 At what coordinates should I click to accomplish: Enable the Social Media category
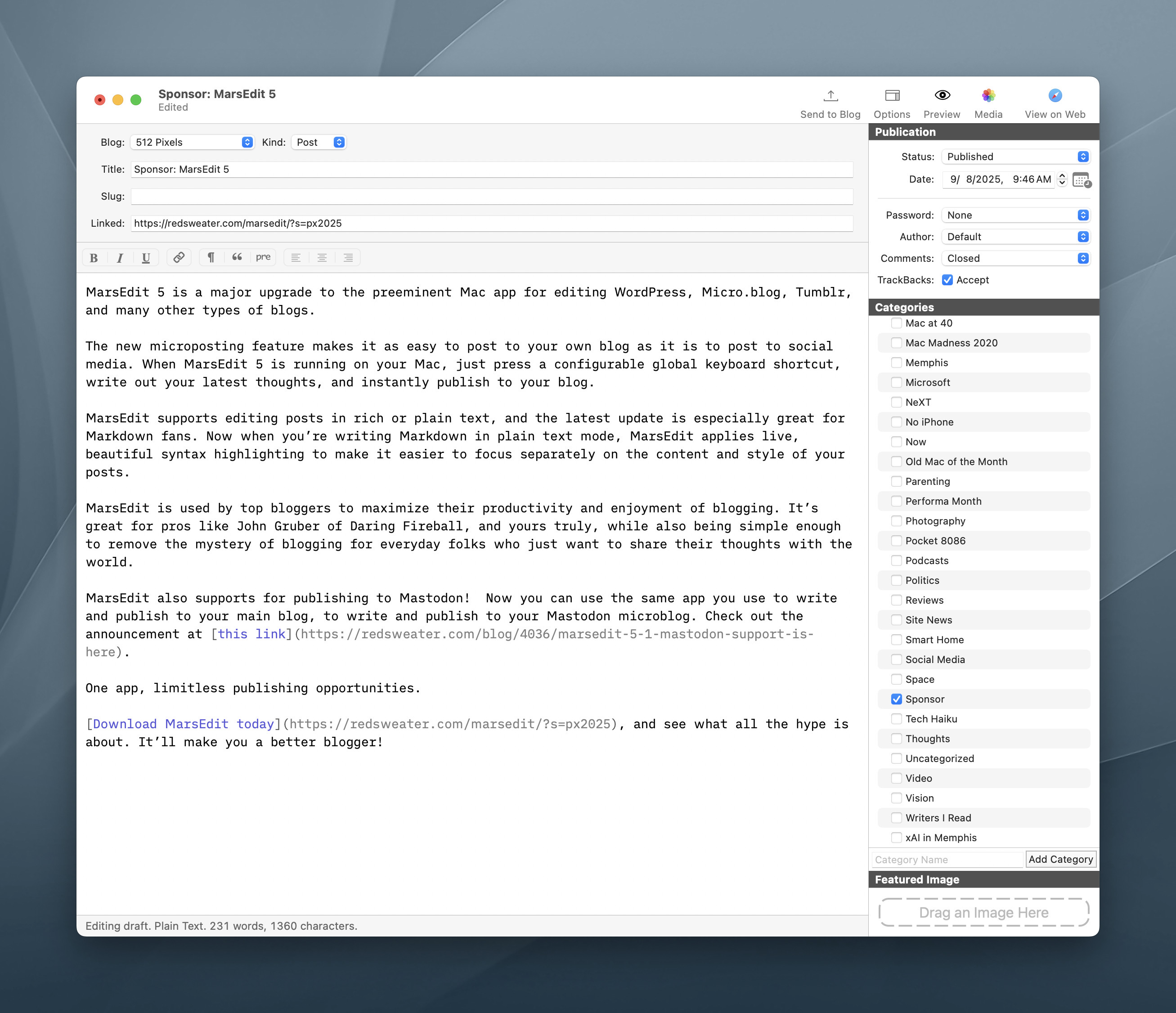click(897, 659)
